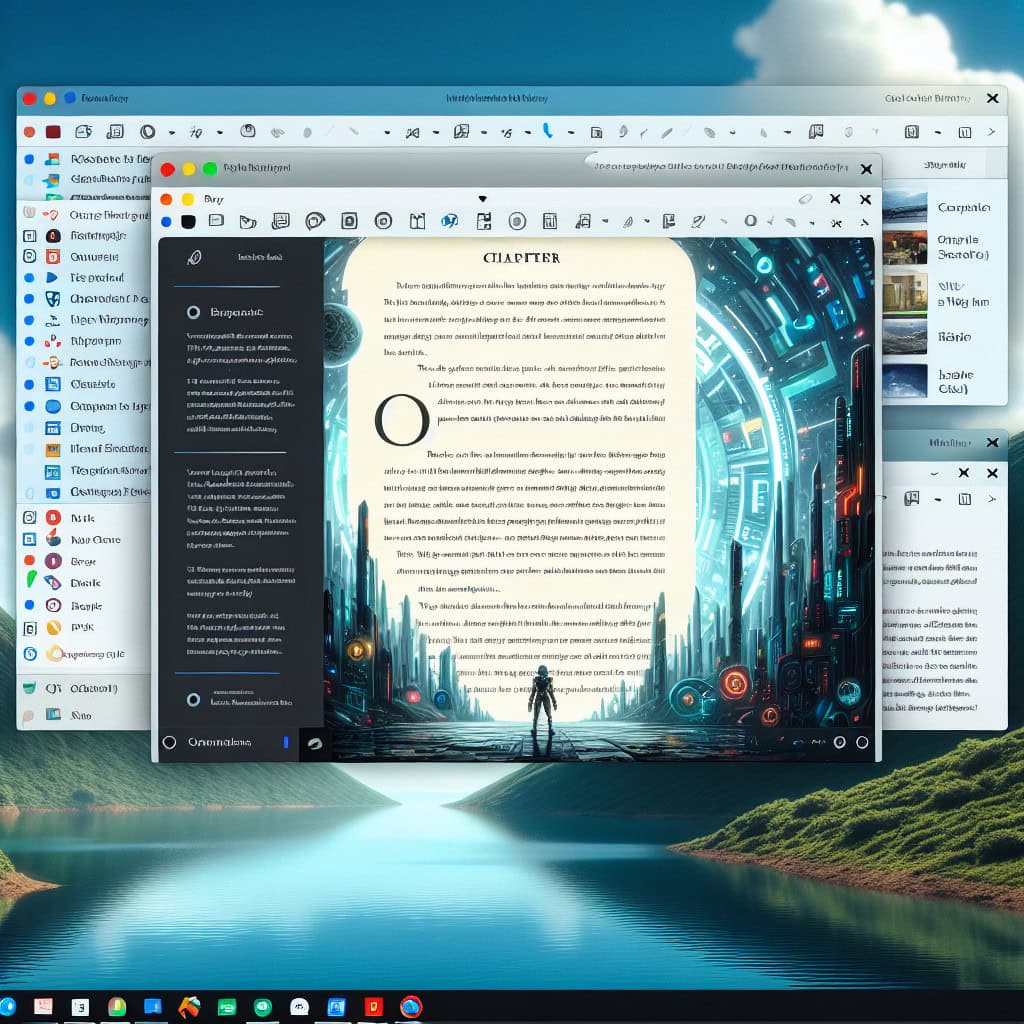Screen dimensions: 1024x1024
Task: Open the bookmarks icon in the reader toolbar
Action: coord(669,221)
